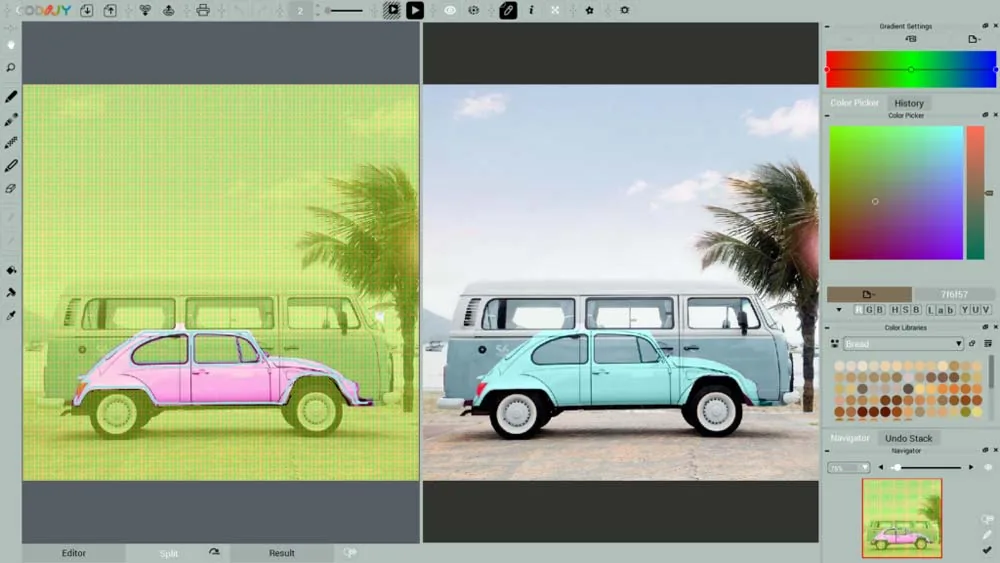Switch to the History tab
This screenshot has height=563, width=1000.
[909, 103]
